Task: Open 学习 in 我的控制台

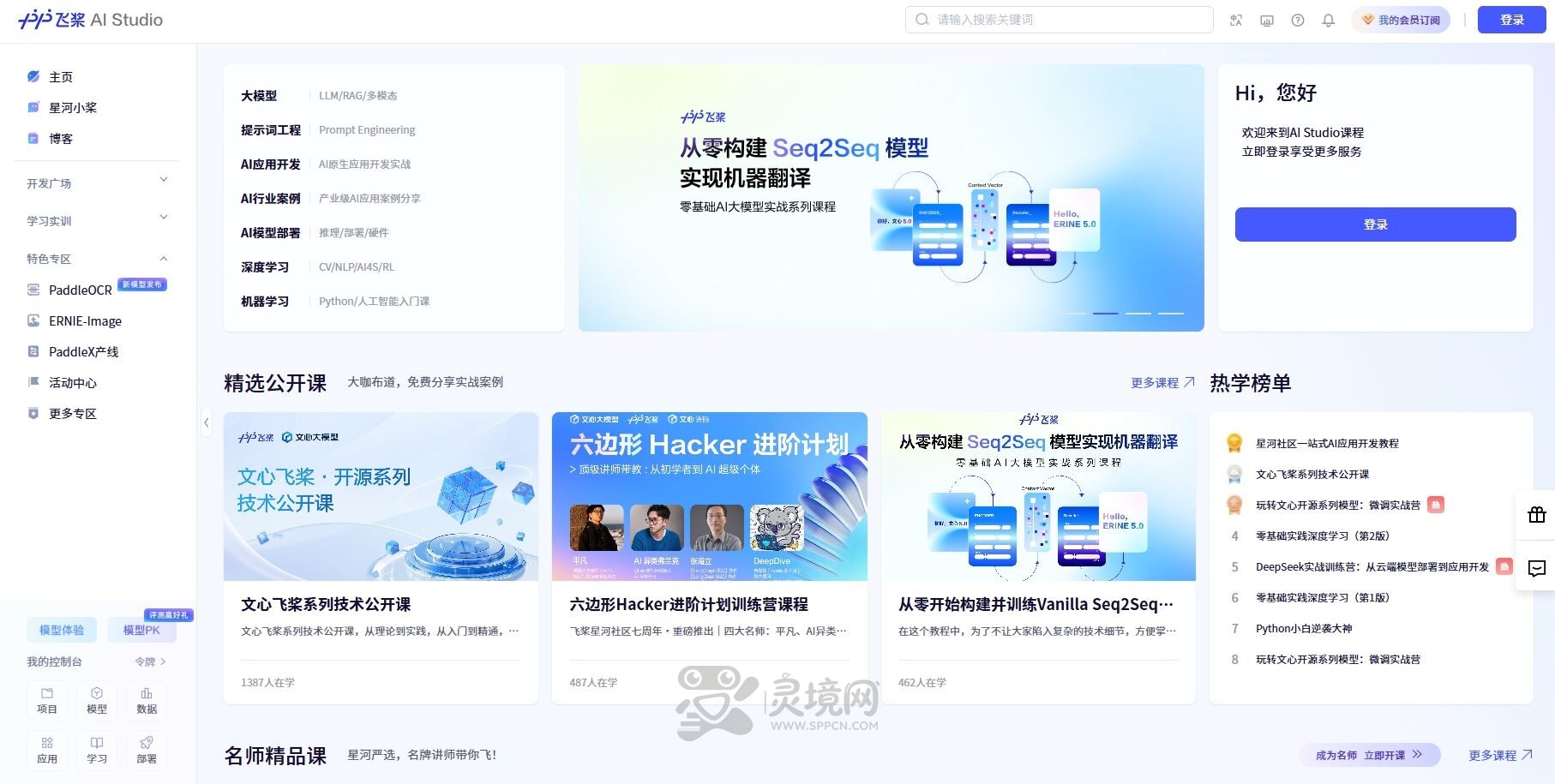Action: [97, 751]
